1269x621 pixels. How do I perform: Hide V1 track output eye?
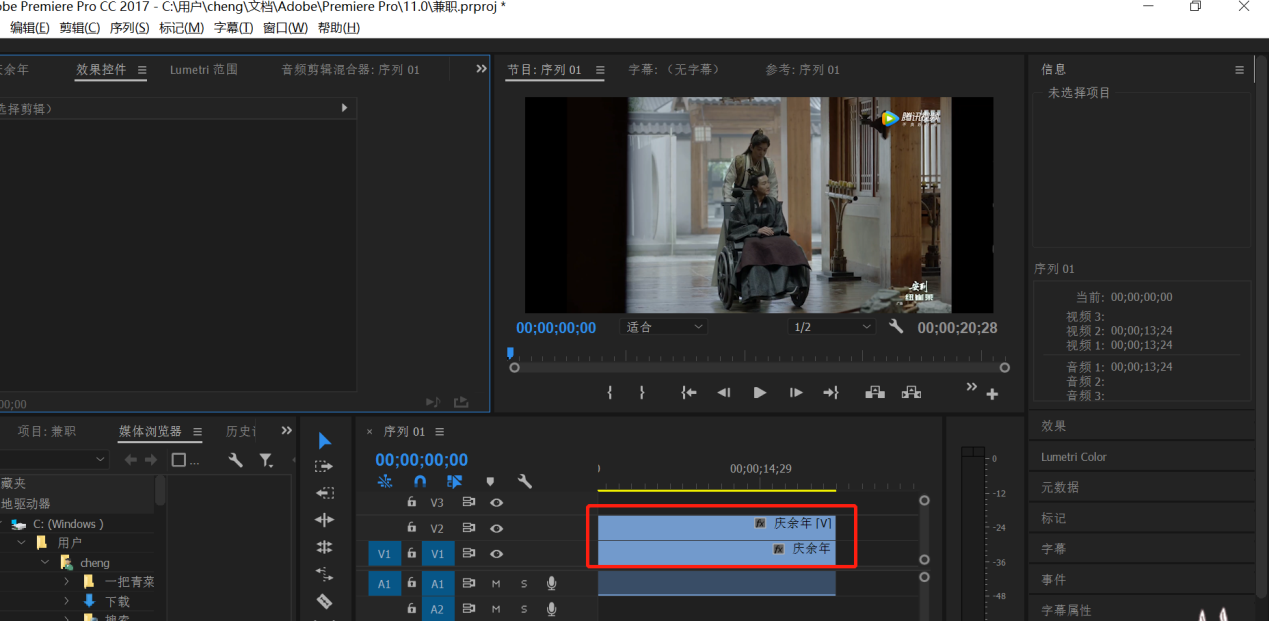click(496, 553)
